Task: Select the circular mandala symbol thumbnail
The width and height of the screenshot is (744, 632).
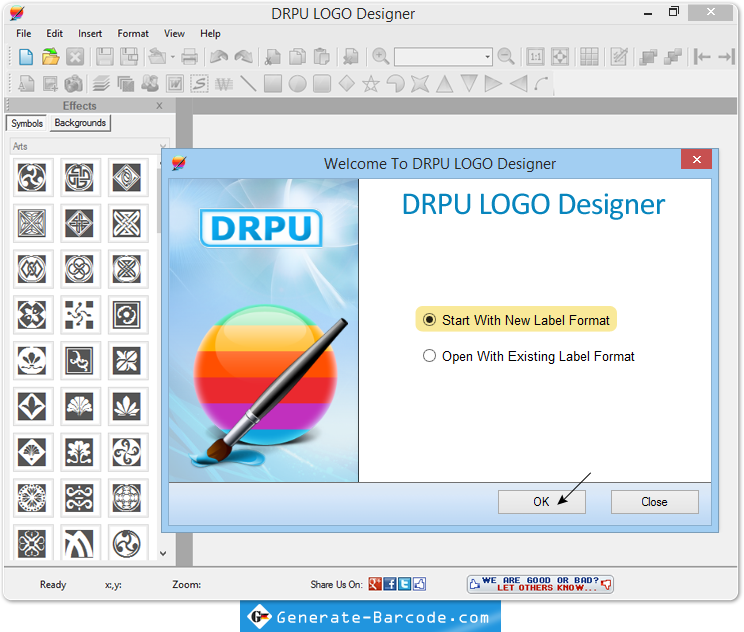Action: pyautogui.click(x=32, y=498)
